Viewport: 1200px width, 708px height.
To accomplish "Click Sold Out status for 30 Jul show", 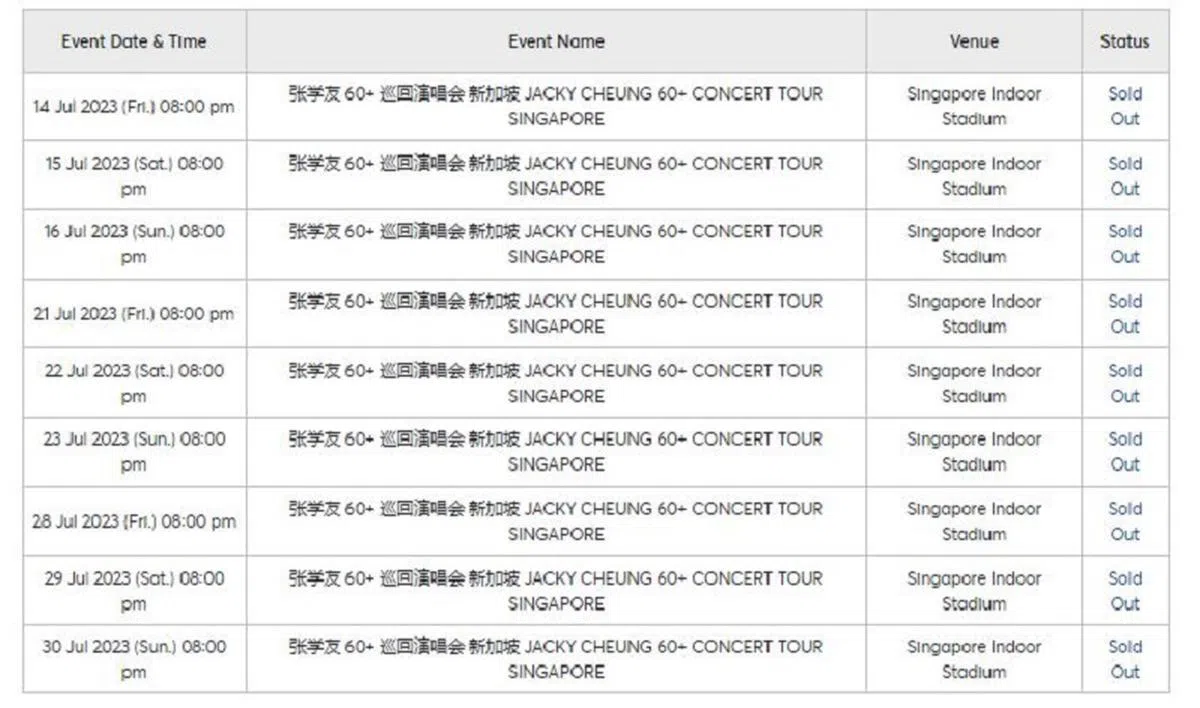I will [x=1125, y=659].
